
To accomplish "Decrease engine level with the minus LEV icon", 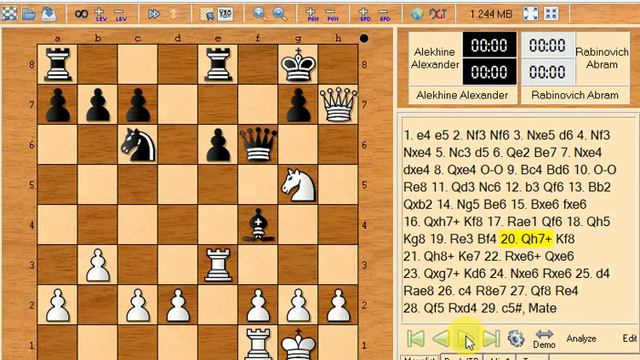I will point(120,15).
